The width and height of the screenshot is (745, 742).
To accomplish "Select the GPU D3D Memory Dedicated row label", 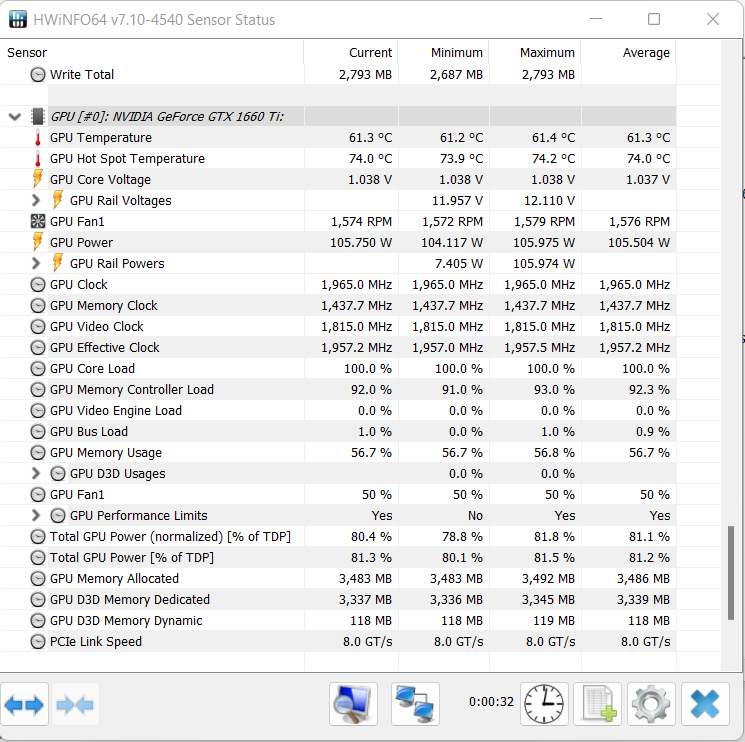I will [130, 599].
